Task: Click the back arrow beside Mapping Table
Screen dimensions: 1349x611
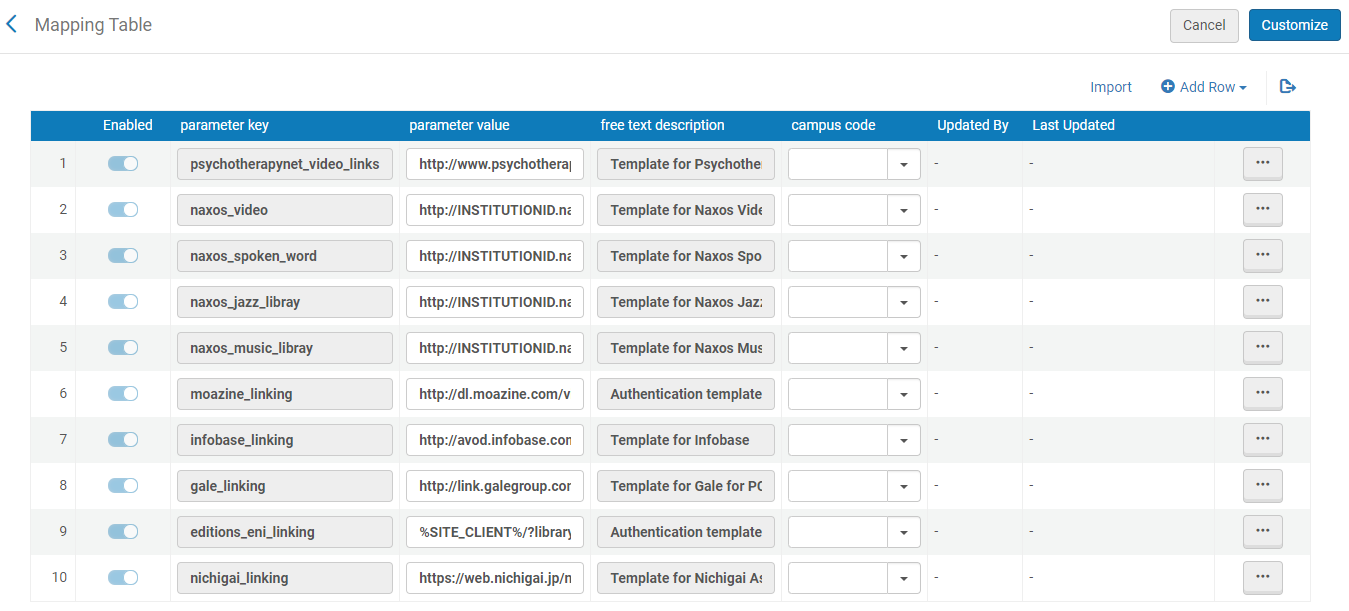Action: point(12,25)
